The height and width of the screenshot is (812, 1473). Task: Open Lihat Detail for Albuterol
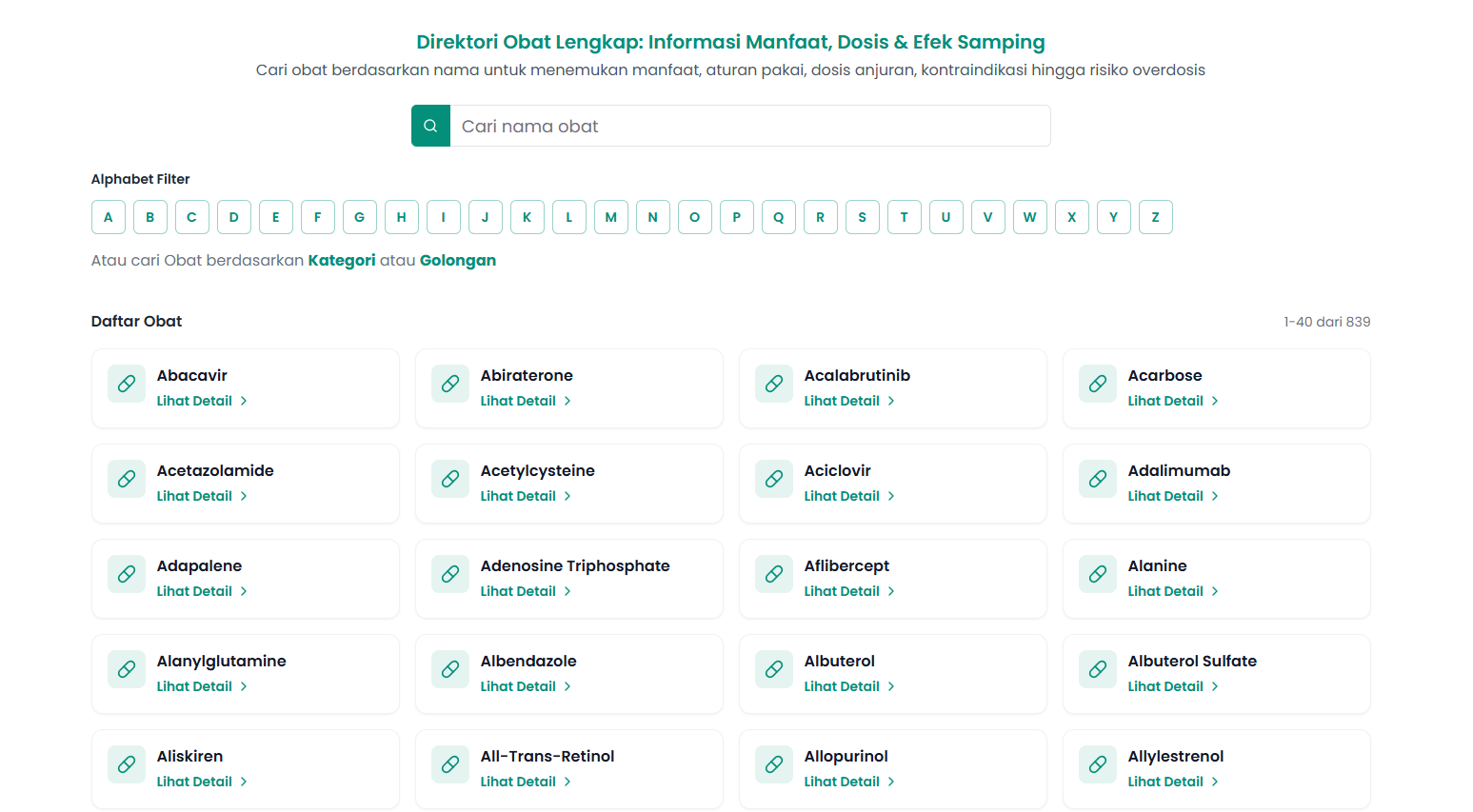pyautogui.click(x=849, y=686)
